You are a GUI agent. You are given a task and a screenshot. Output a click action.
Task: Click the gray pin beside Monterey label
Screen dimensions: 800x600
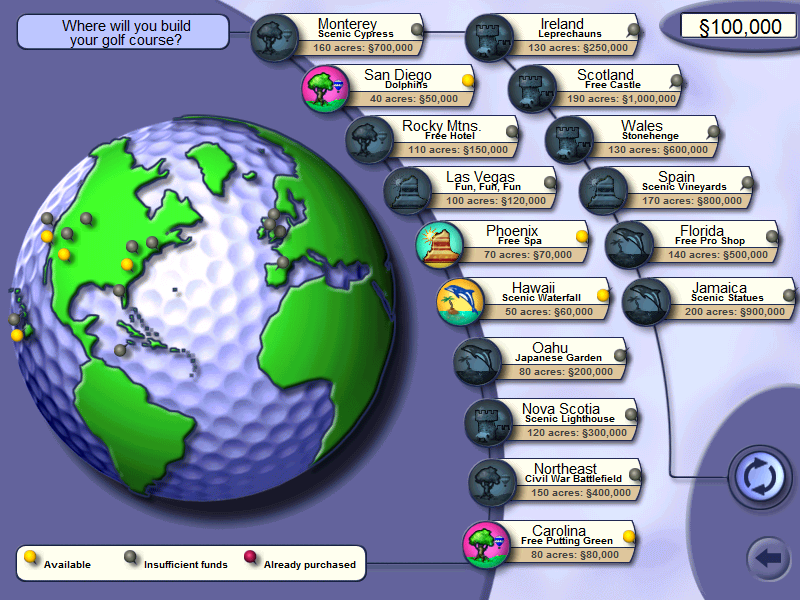(x=417, y=30)
